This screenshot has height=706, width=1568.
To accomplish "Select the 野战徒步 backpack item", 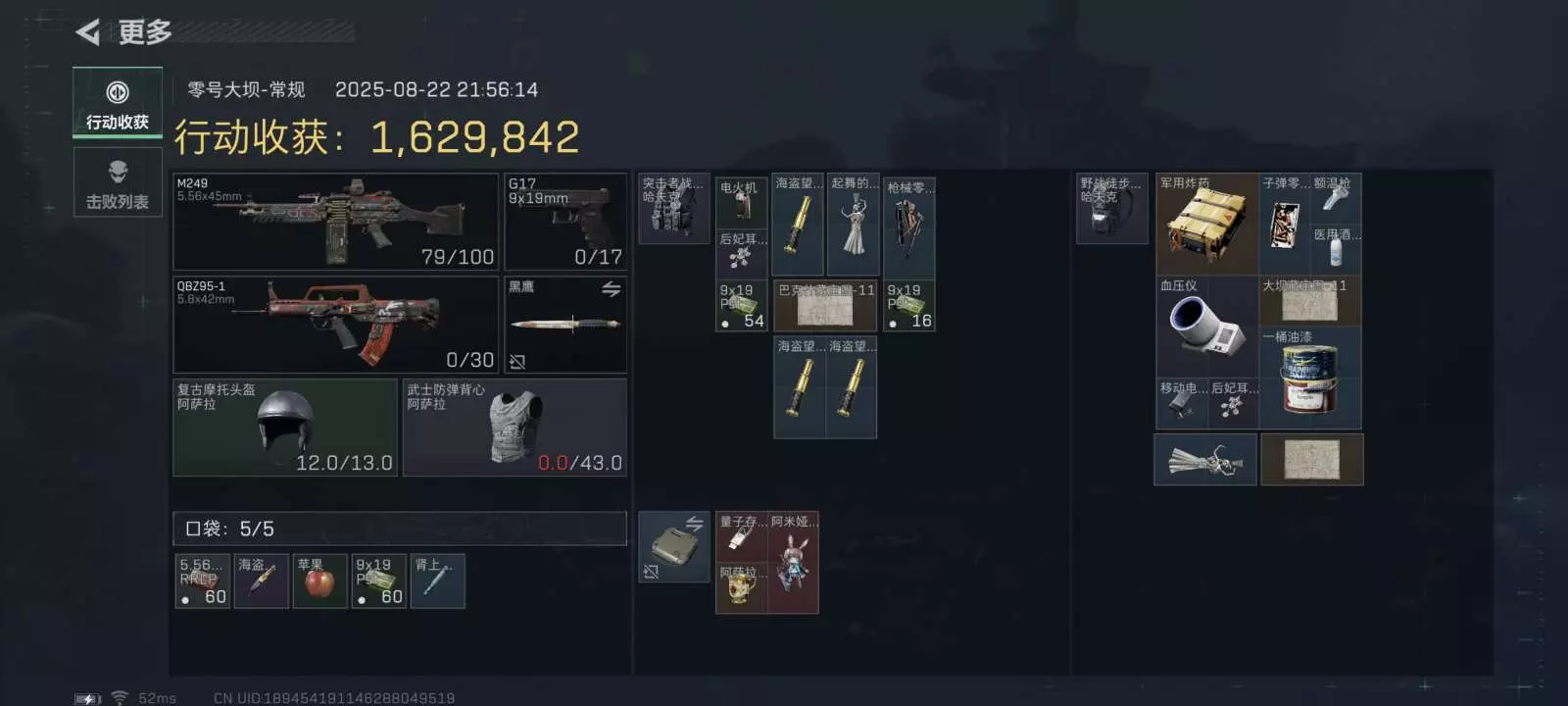I will coord(1111,209).
